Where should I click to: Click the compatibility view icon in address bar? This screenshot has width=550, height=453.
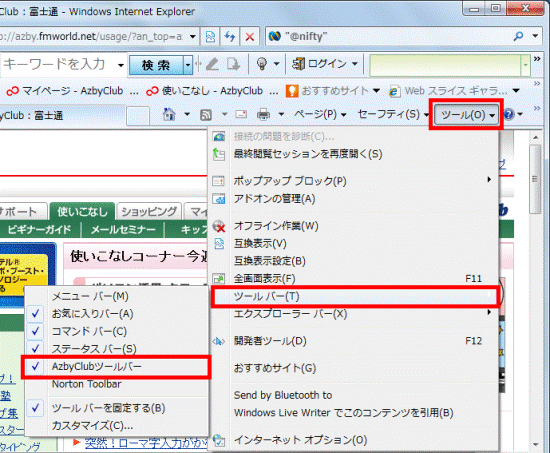[x=210, y=36]
